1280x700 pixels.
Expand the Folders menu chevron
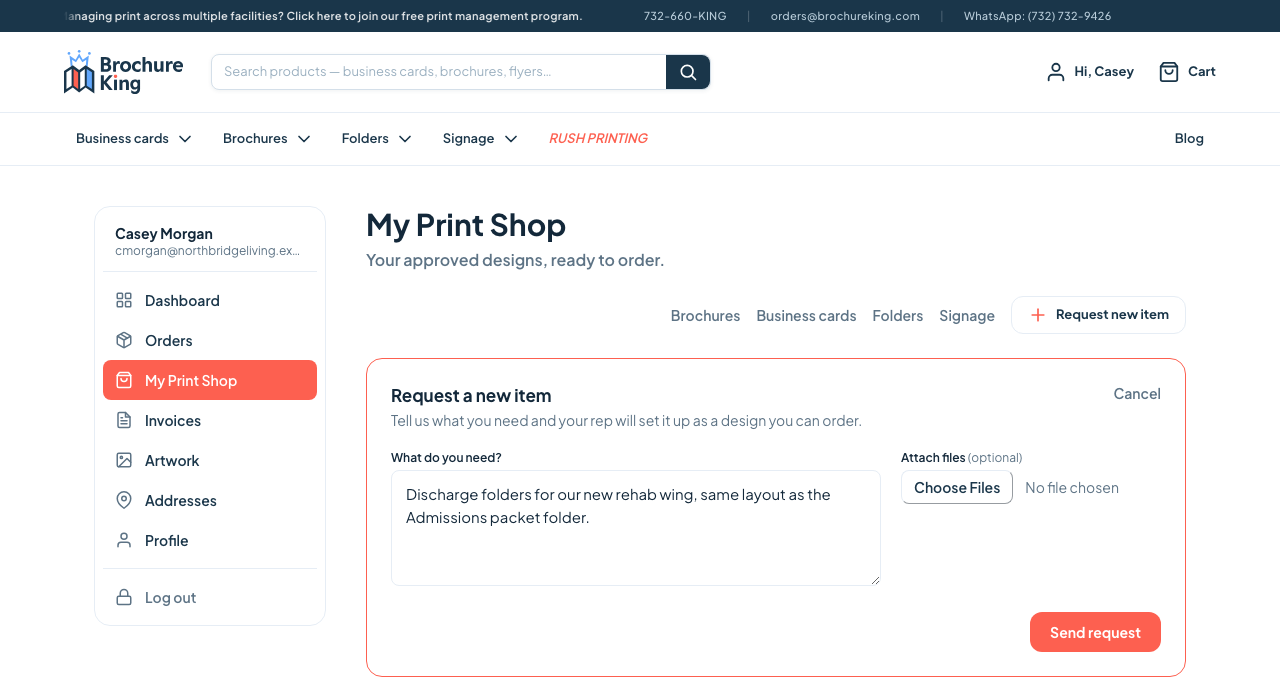405,139
